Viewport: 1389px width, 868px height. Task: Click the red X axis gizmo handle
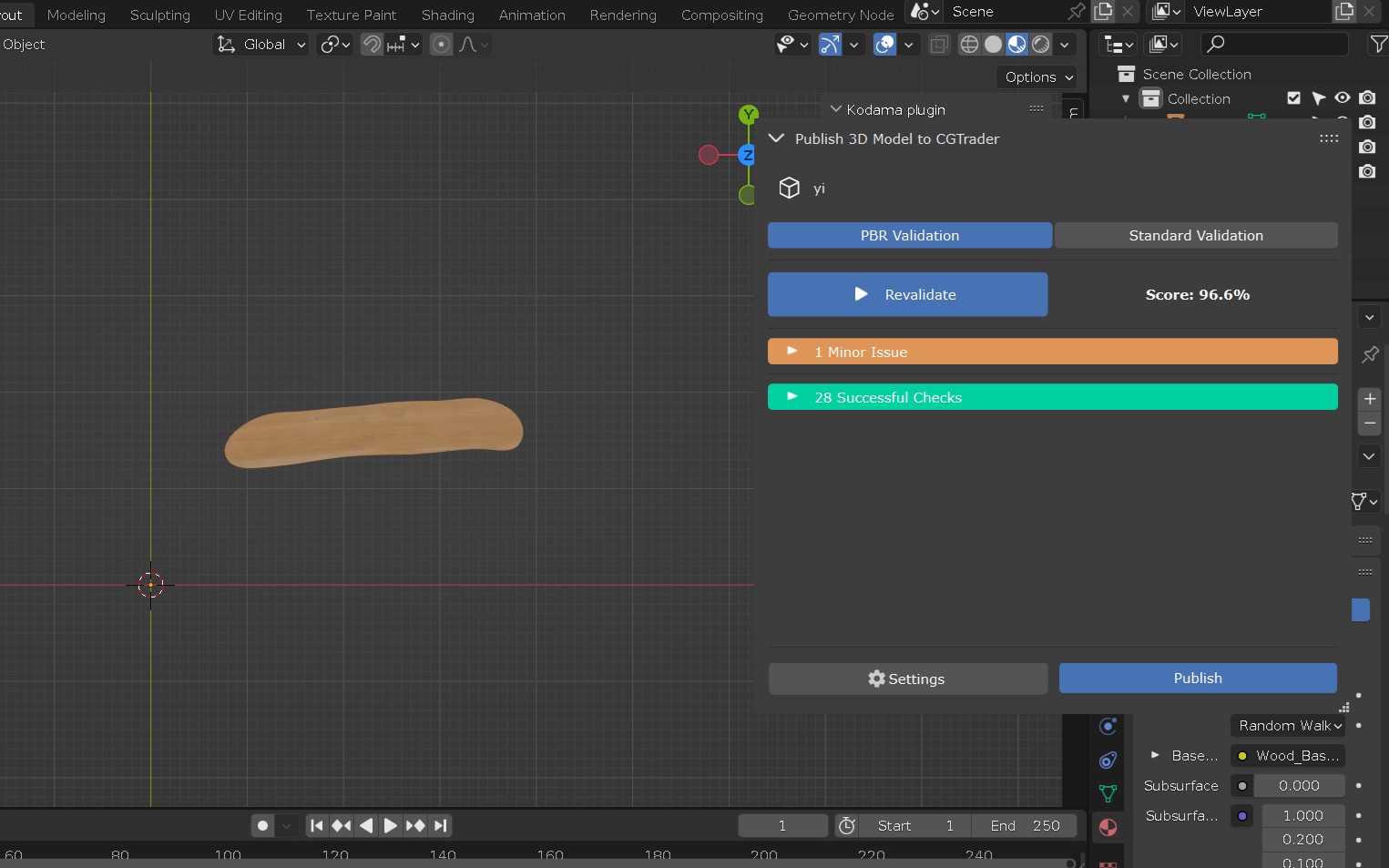pyautogui.click(x=709, y=155)
